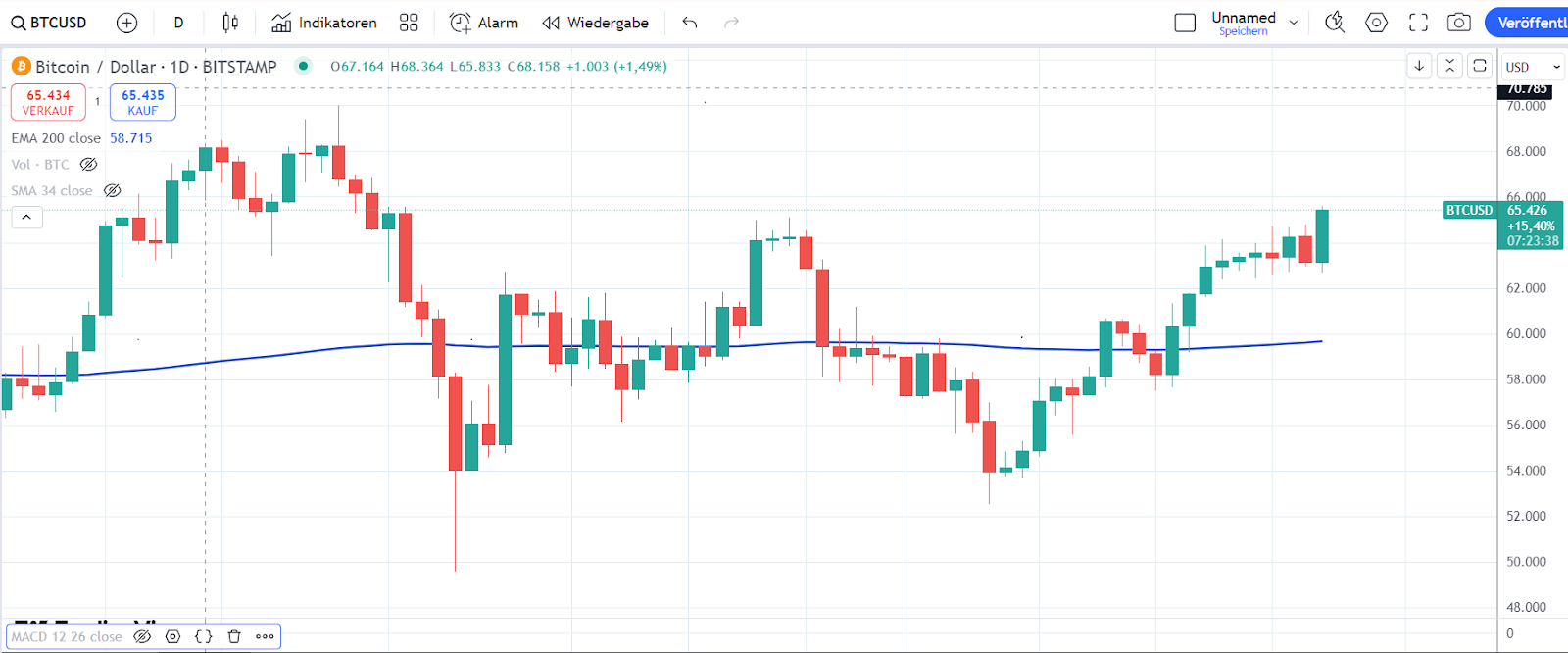Open the indicator templates grid
Image resolution: width=1568 pixels, height=653 pixels.
tap(410, 23)
